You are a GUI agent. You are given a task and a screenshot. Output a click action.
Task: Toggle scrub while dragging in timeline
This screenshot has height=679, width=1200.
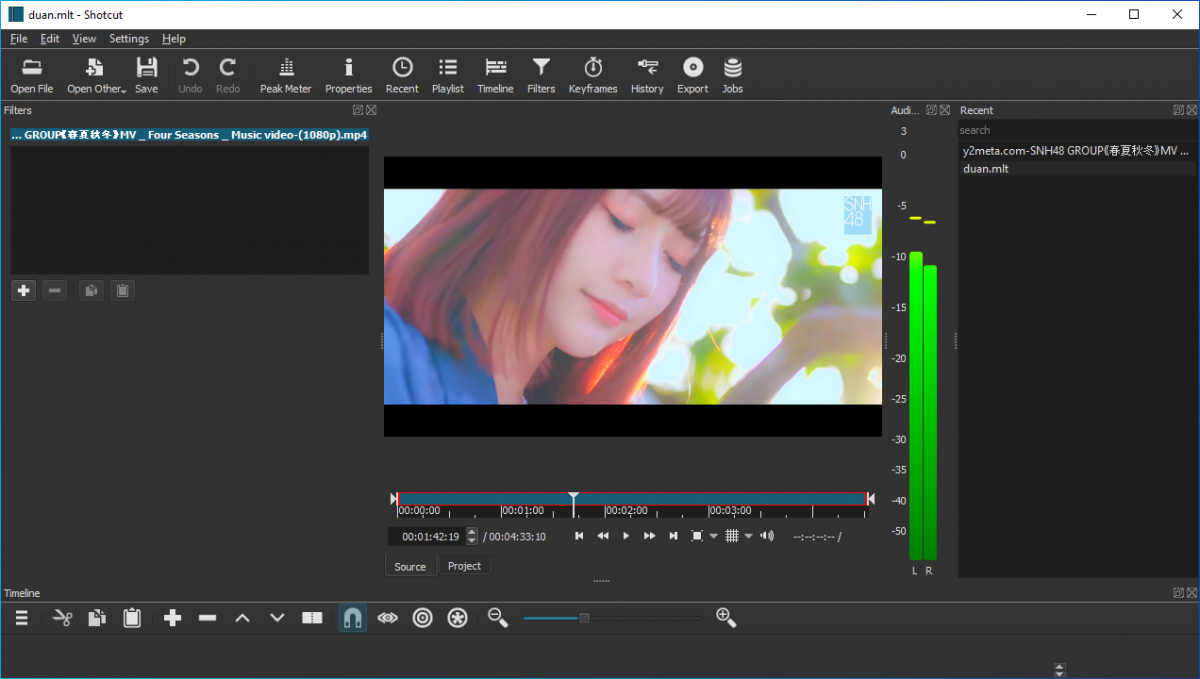[387, 618]
